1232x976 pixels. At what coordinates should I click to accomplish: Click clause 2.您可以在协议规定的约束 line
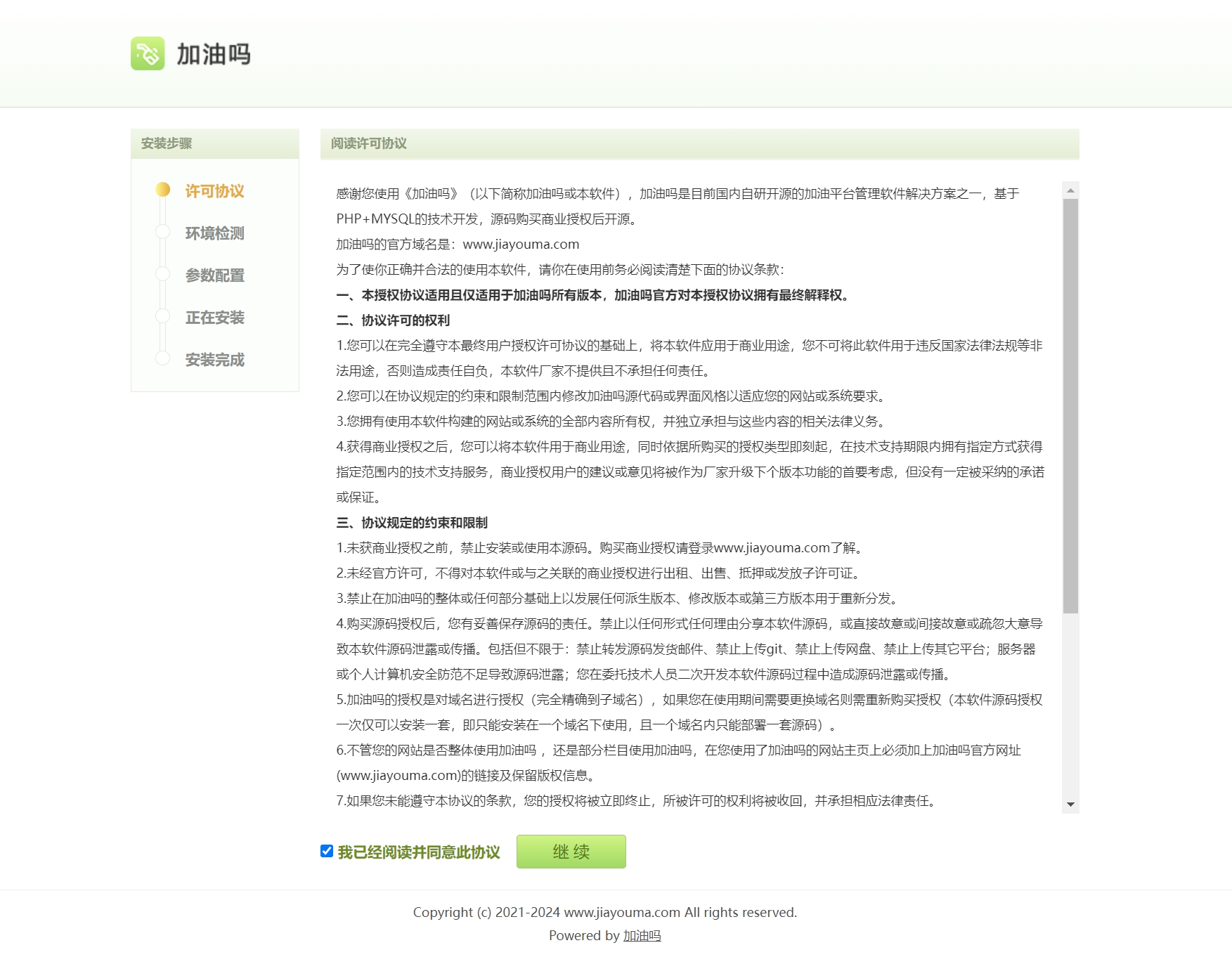(x=613, y=396)
